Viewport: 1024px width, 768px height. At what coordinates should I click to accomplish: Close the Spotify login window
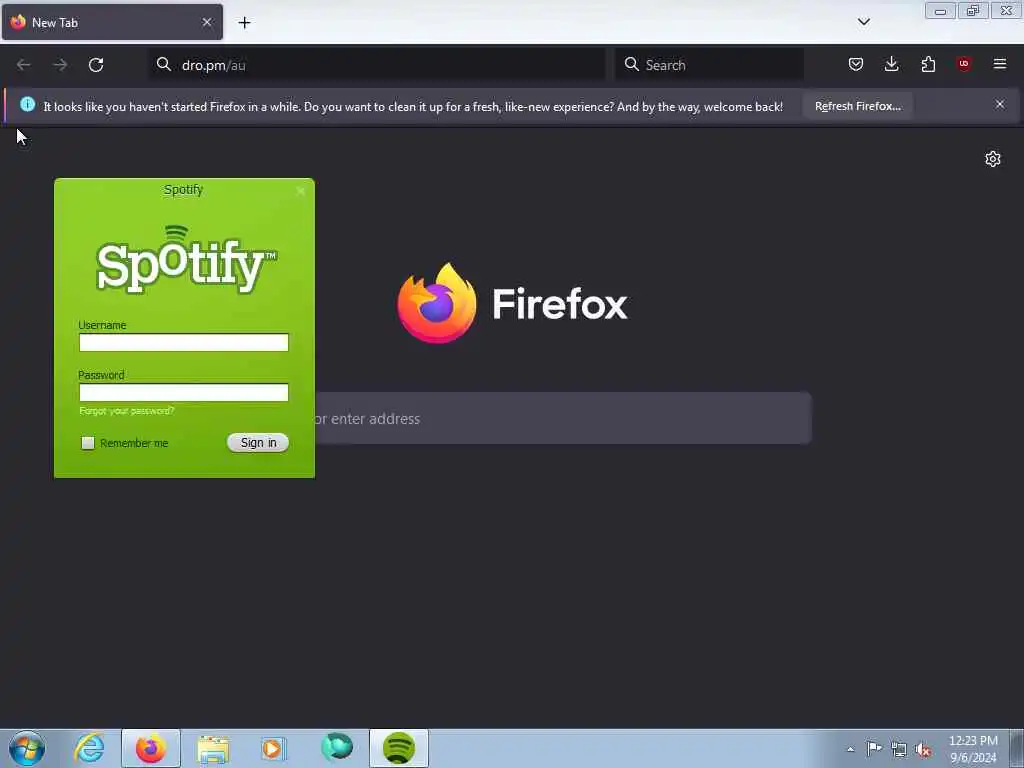click(300, 191)
